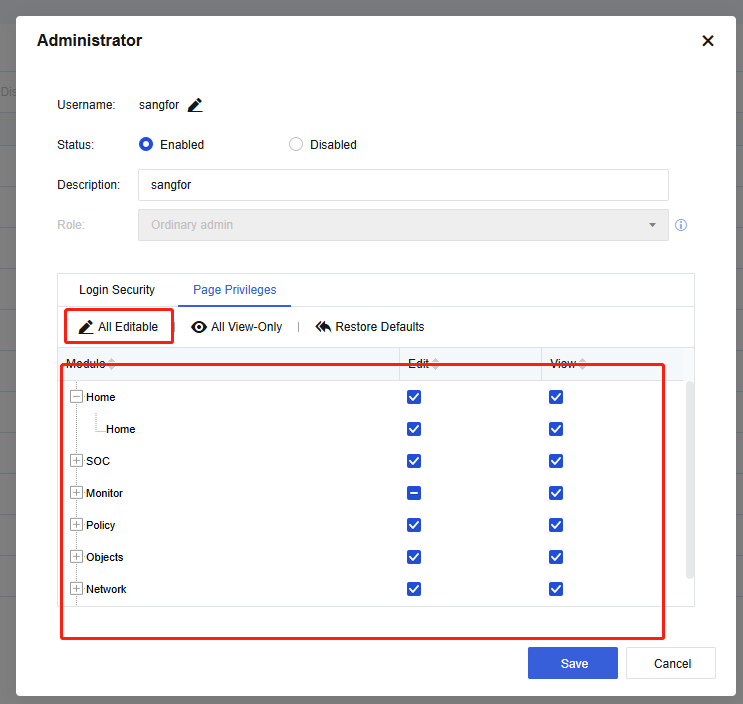Click inside the Description input field
This screenshot has height=704, width=743.
pyautogui.click(x=403, y=185)
